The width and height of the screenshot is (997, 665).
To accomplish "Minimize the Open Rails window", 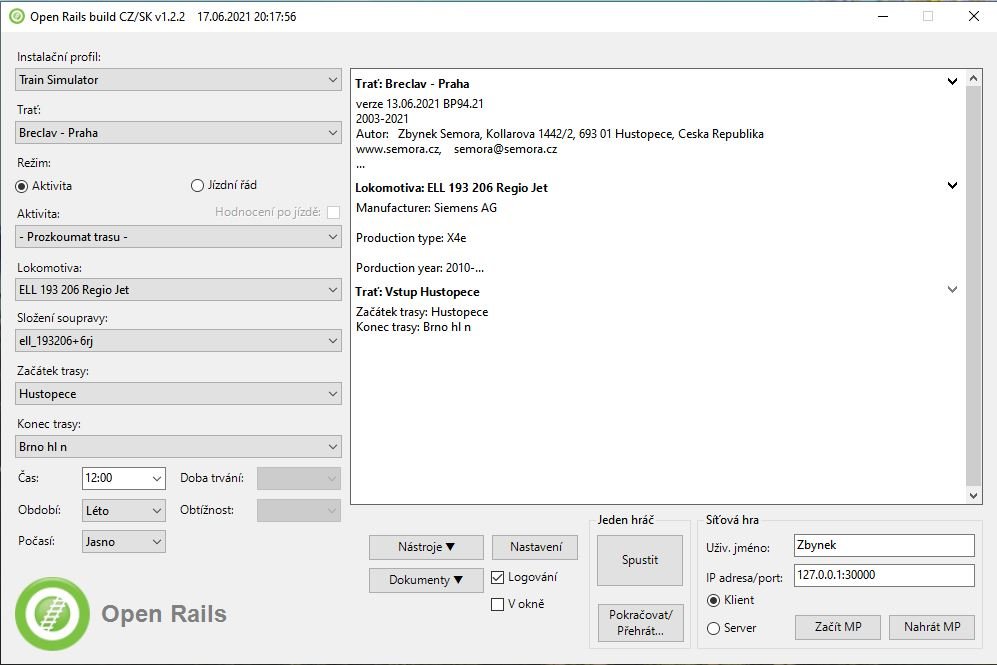I will 883,17.
